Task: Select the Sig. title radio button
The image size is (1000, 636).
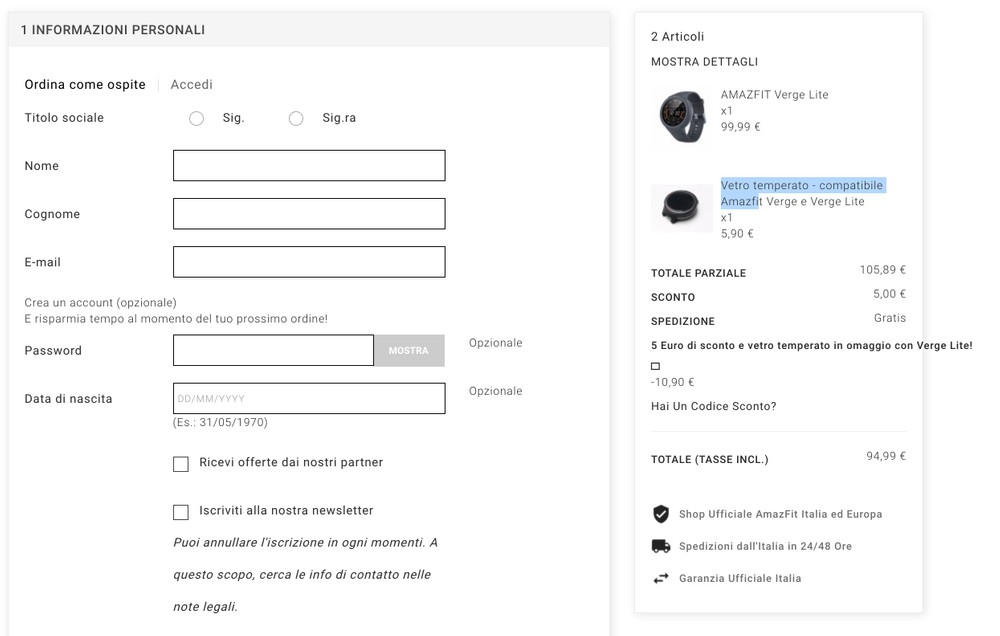Action: point(197,118)
